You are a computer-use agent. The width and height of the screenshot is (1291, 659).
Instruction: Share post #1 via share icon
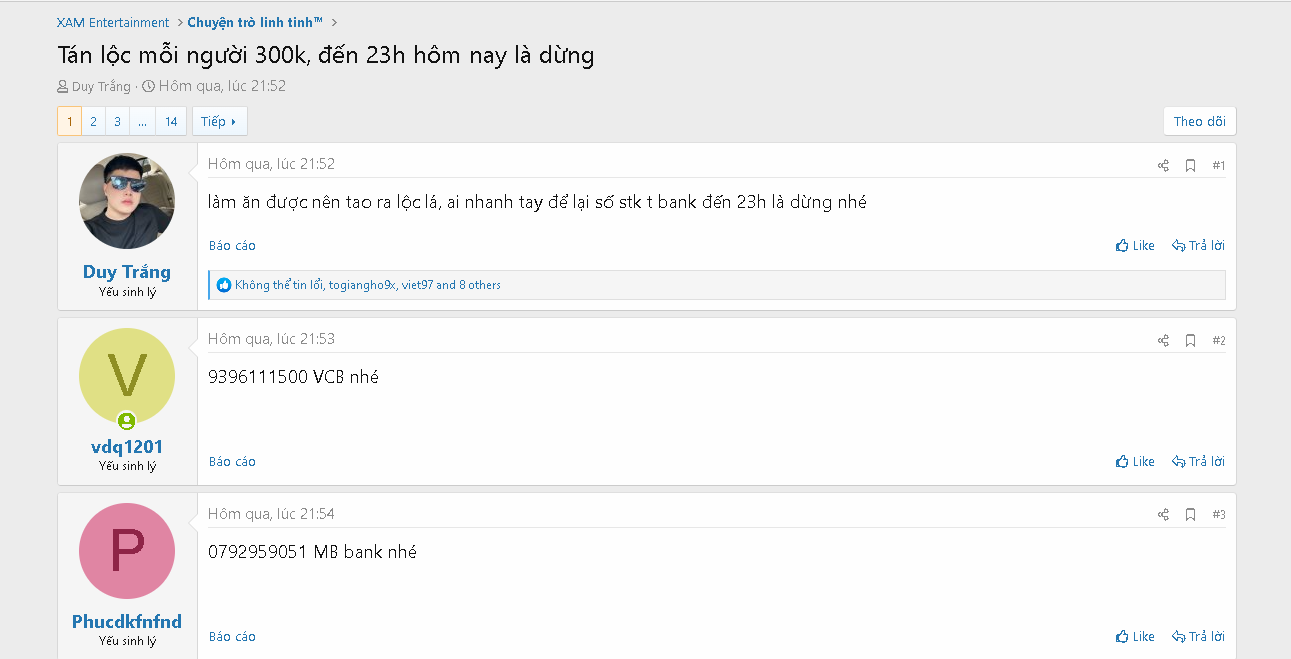point(1163,166)
